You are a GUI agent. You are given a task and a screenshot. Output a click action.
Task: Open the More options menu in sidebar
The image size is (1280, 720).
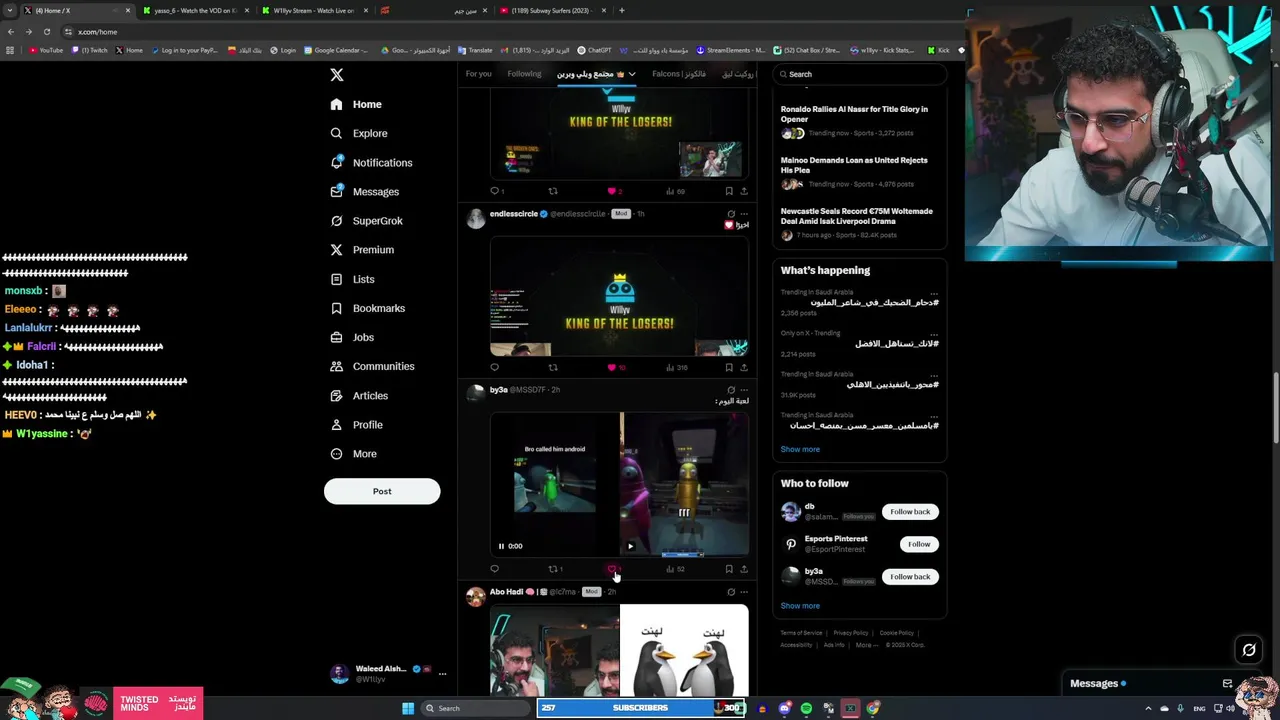click(354, 454)
